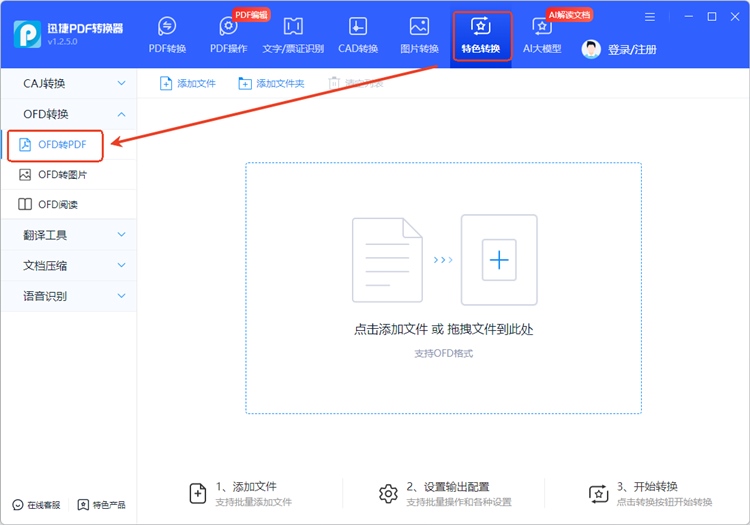Open the hamburger menu icon
750x525 pixels.
(650, 17)
